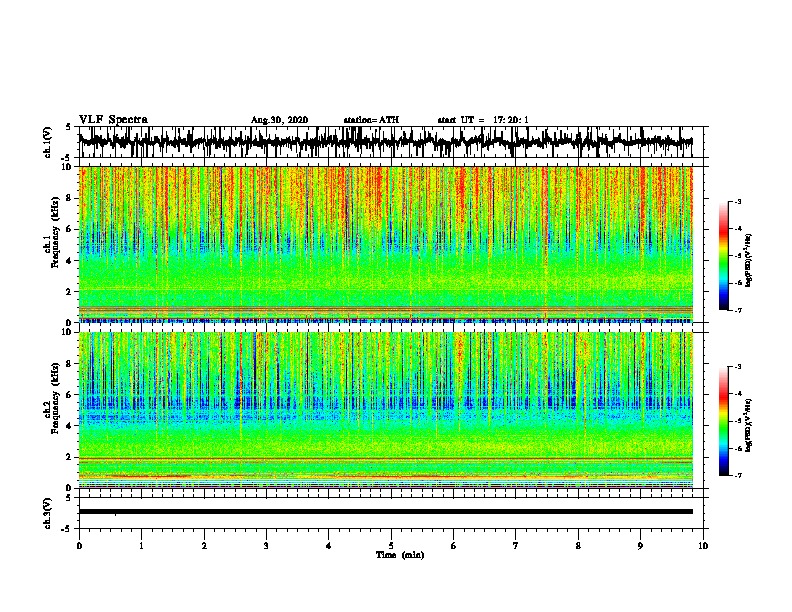792x612 pixels.
Task: Click the time axis tick label "4"
Action: point(329,546)
